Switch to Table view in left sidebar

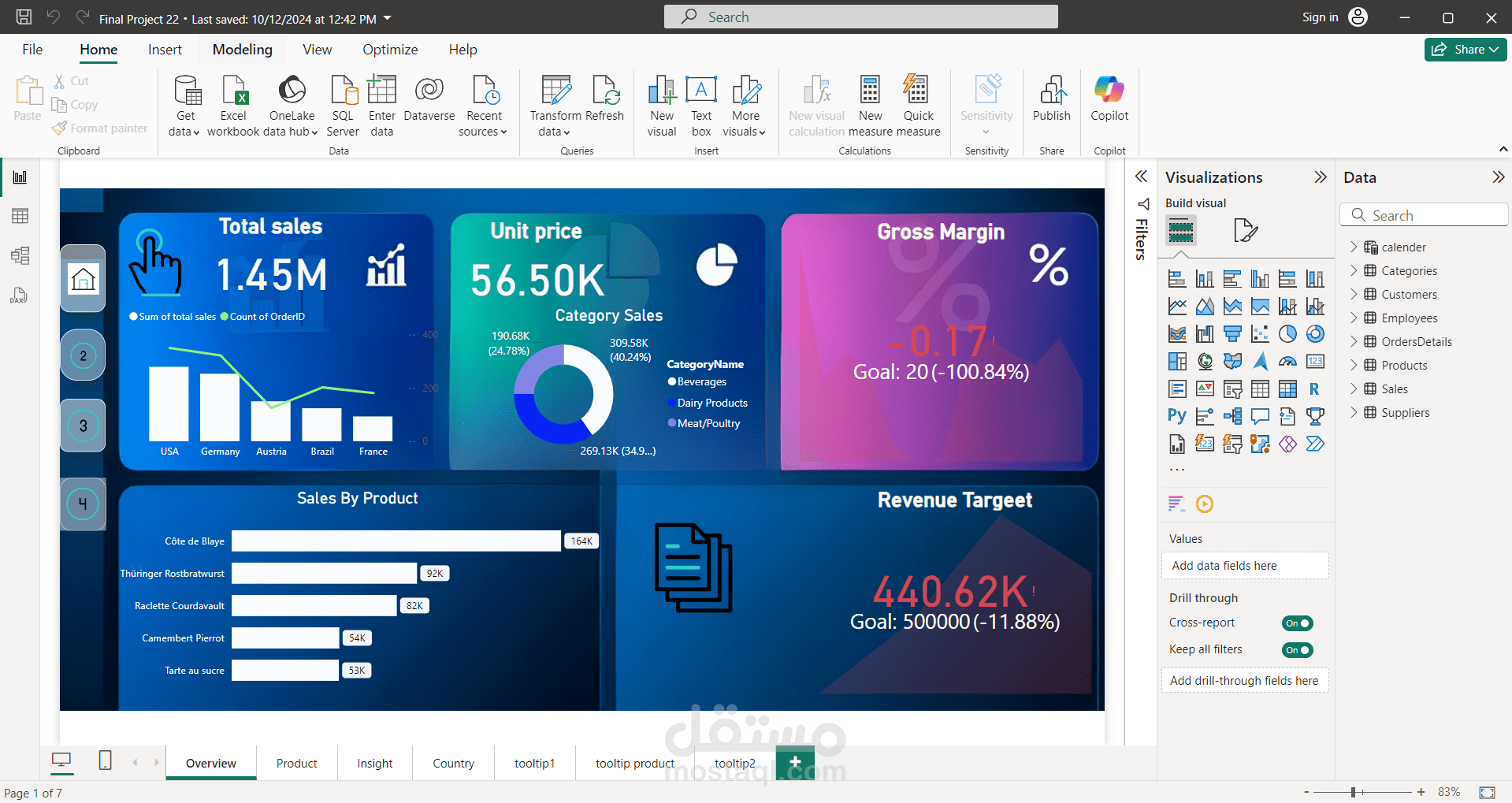[x=20, y=216]
